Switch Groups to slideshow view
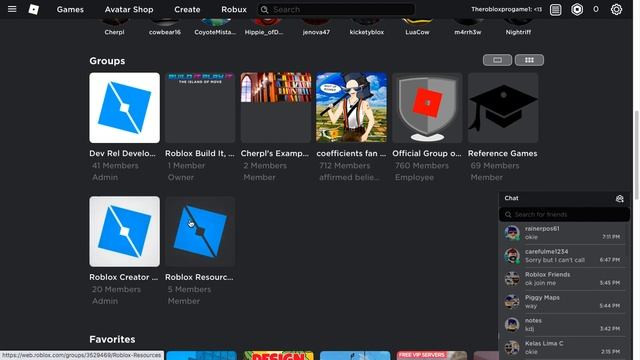This screenshot has width=640, height=360. pyautogui.click(x=497, y=60)
